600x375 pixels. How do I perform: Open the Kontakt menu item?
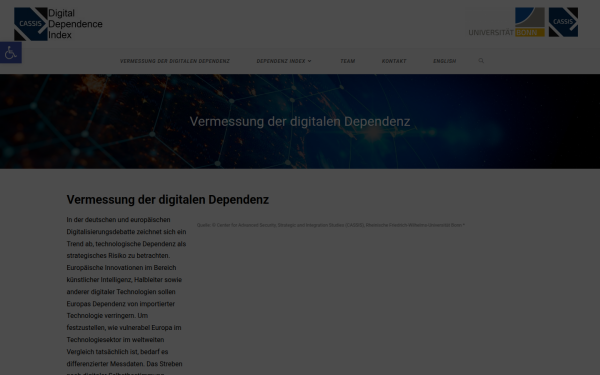pyautogui.click(x=394, y=61)
